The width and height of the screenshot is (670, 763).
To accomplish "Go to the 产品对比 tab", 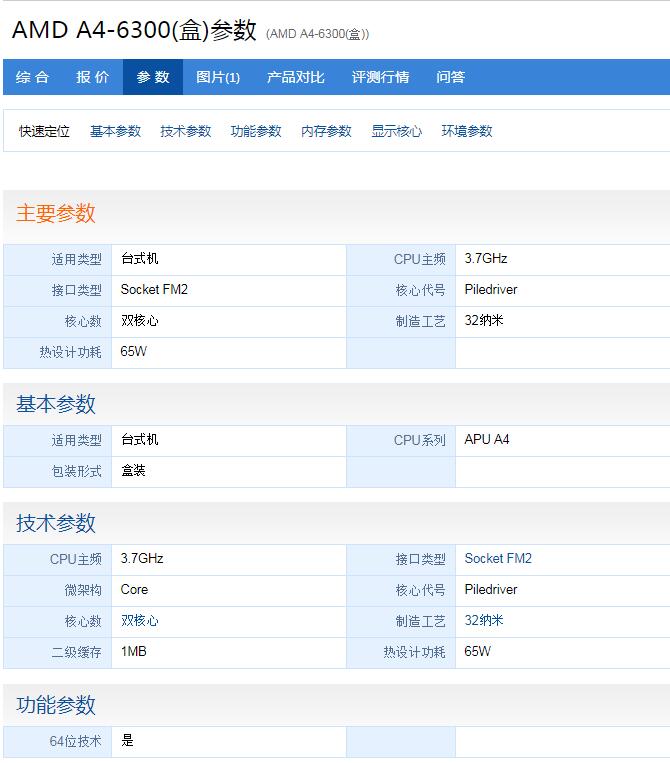I will 295,77.
